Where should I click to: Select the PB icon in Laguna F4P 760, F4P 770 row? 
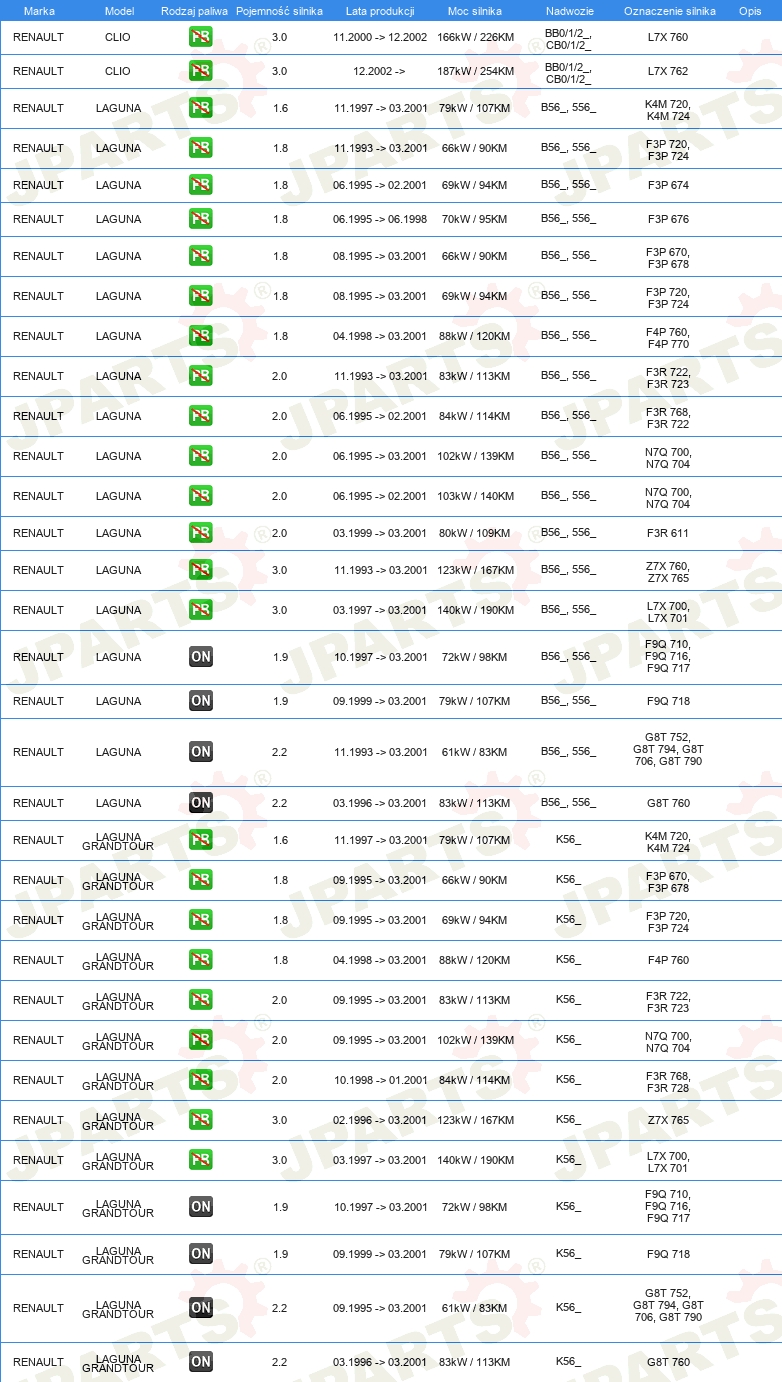(201, 336)
